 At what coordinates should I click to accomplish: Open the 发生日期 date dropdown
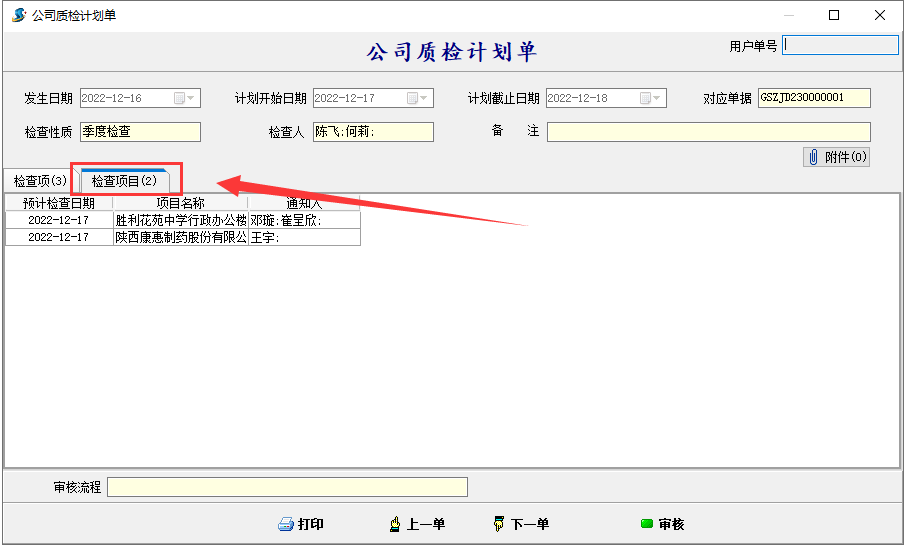[192, 98]
